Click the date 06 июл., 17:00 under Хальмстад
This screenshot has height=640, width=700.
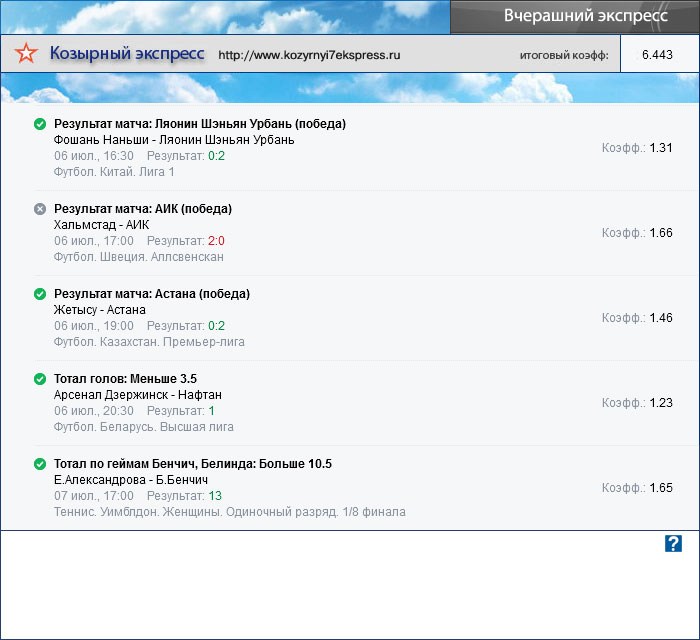94,241
